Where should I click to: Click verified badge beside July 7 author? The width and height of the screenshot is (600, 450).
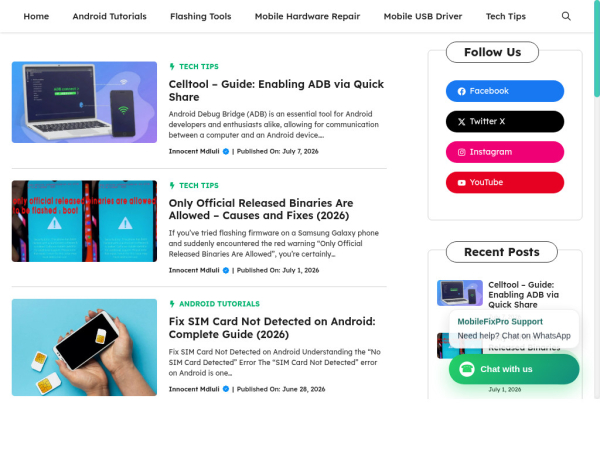[x=226, y=152]
